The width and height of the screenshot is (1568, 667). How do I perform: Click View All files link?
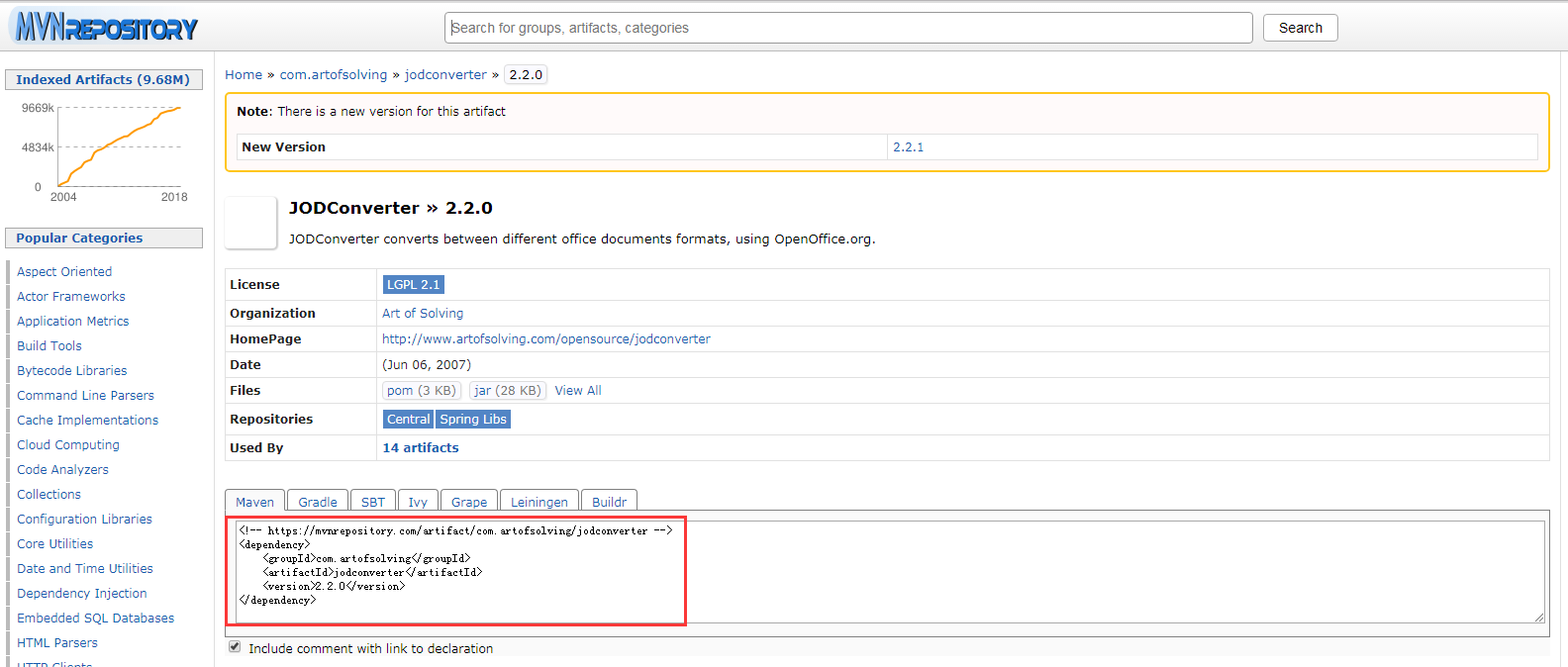(578, 391)
